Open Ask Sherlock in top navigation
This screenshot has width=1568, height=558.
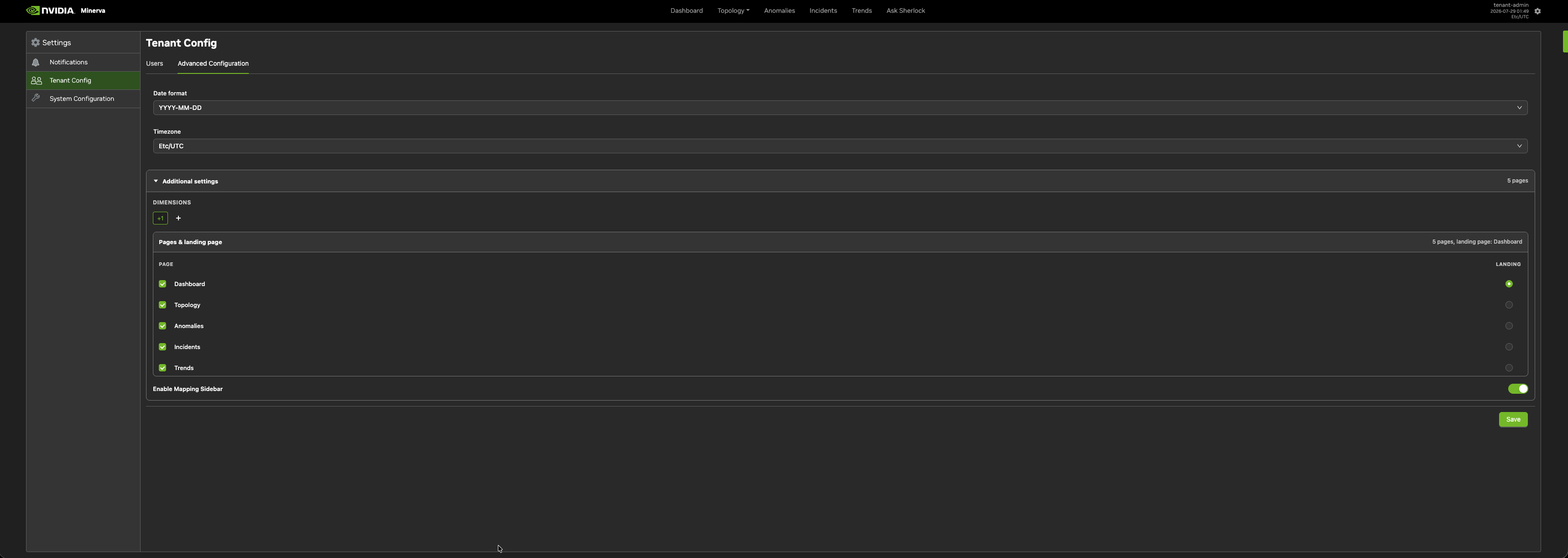coord(905,11)
